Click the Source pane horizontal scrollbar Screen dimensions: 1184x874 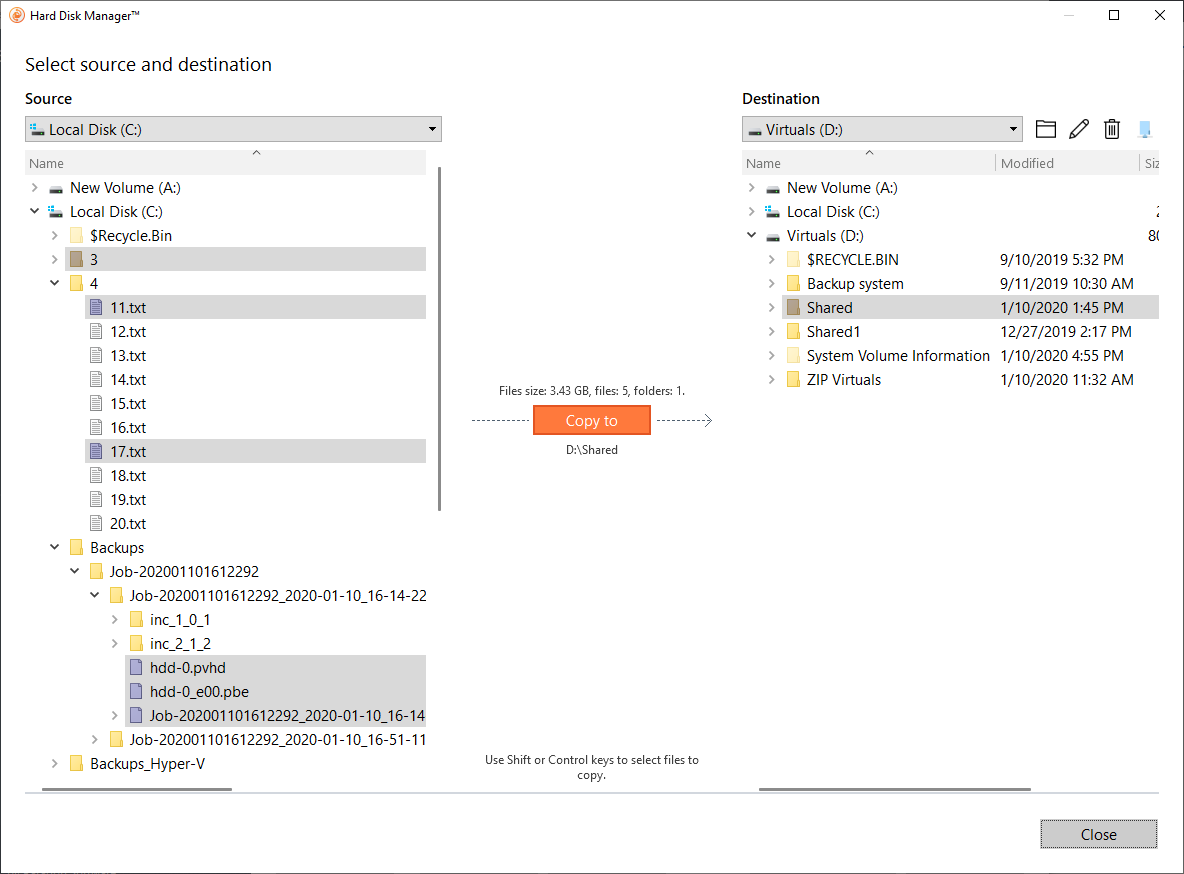[137, 789]
